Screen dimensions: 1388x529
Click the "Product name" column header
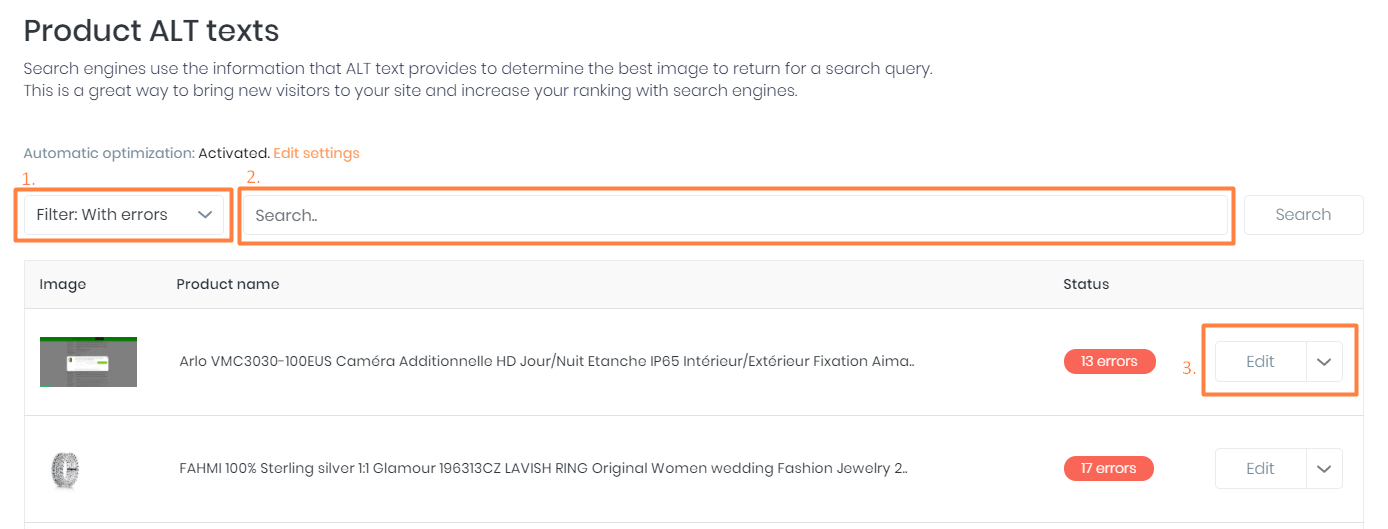click(227, 284)
